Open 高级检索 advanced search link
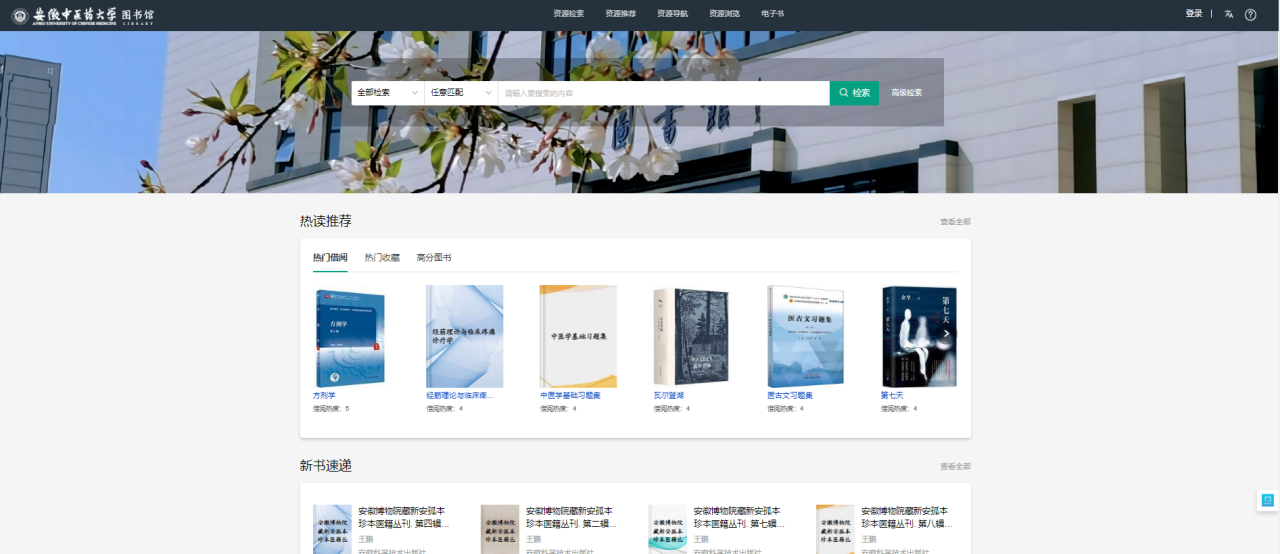This screenshot has height=554, width=1280. point(907,93)
